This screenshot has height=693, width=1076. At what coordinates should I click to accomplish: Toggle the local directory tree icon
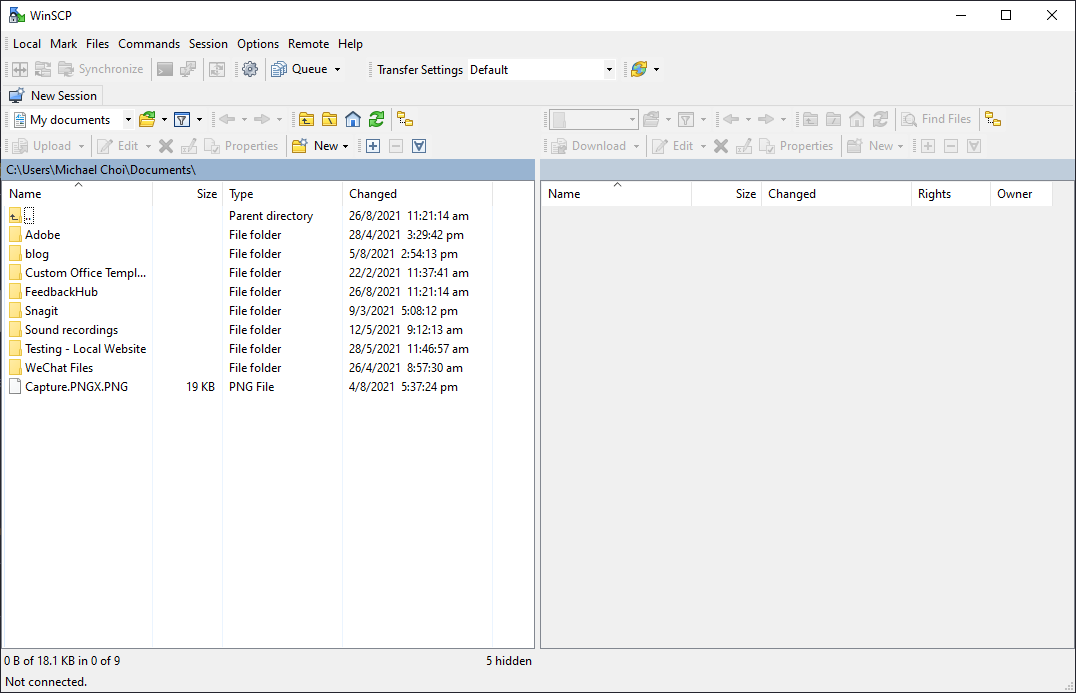[405, 119]
